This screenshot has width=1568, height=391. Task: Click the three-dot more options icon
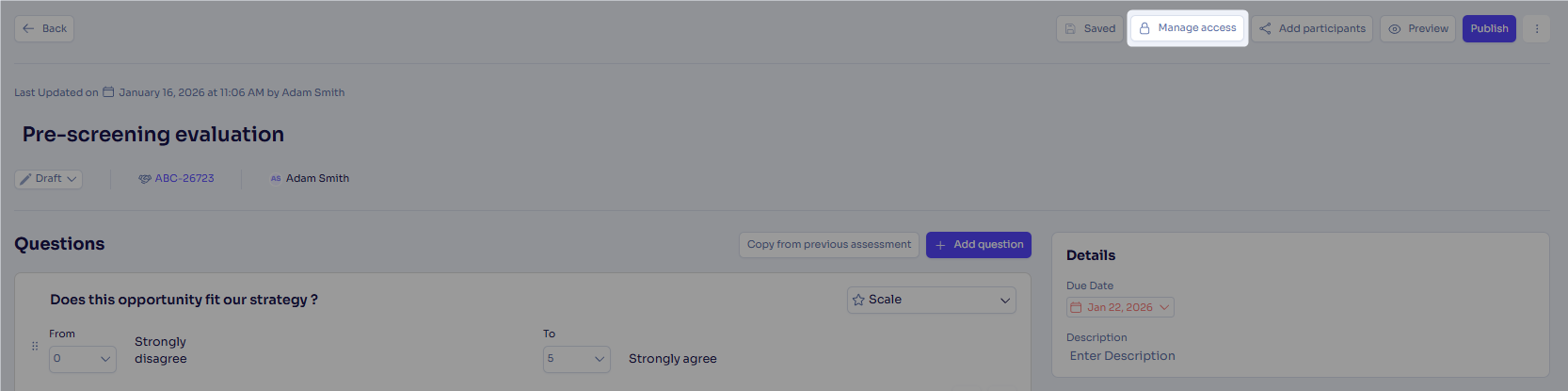(x=1537, y=28)
